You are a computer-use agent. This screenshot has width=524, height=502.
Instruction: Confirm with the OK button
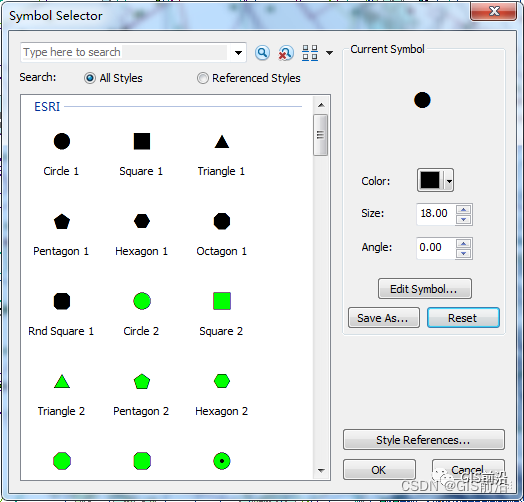pos(379,470)
